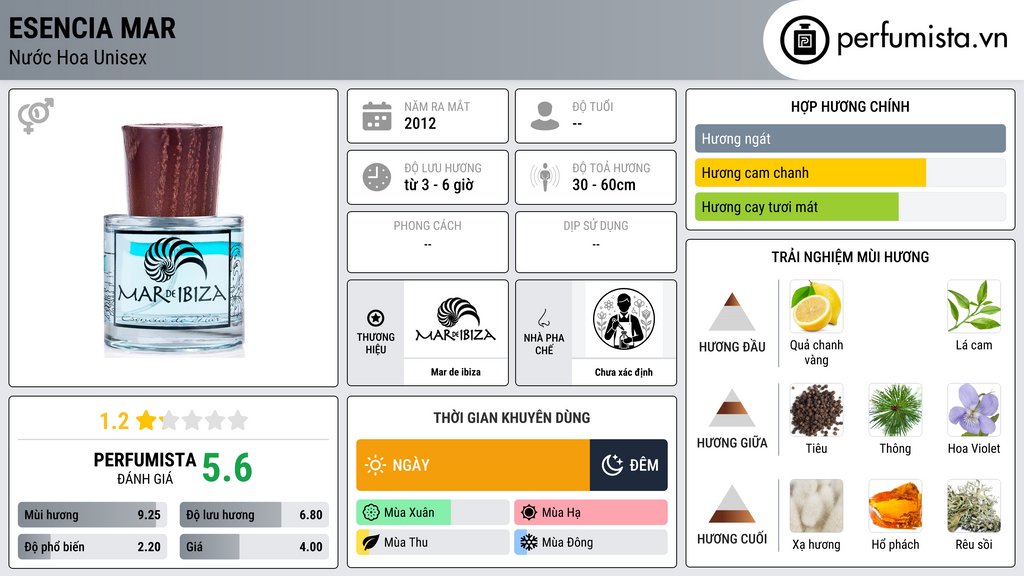The image size is (1024, 576).
Task: Open the Hoa Violet note image
Action: [x=974, y=410]
